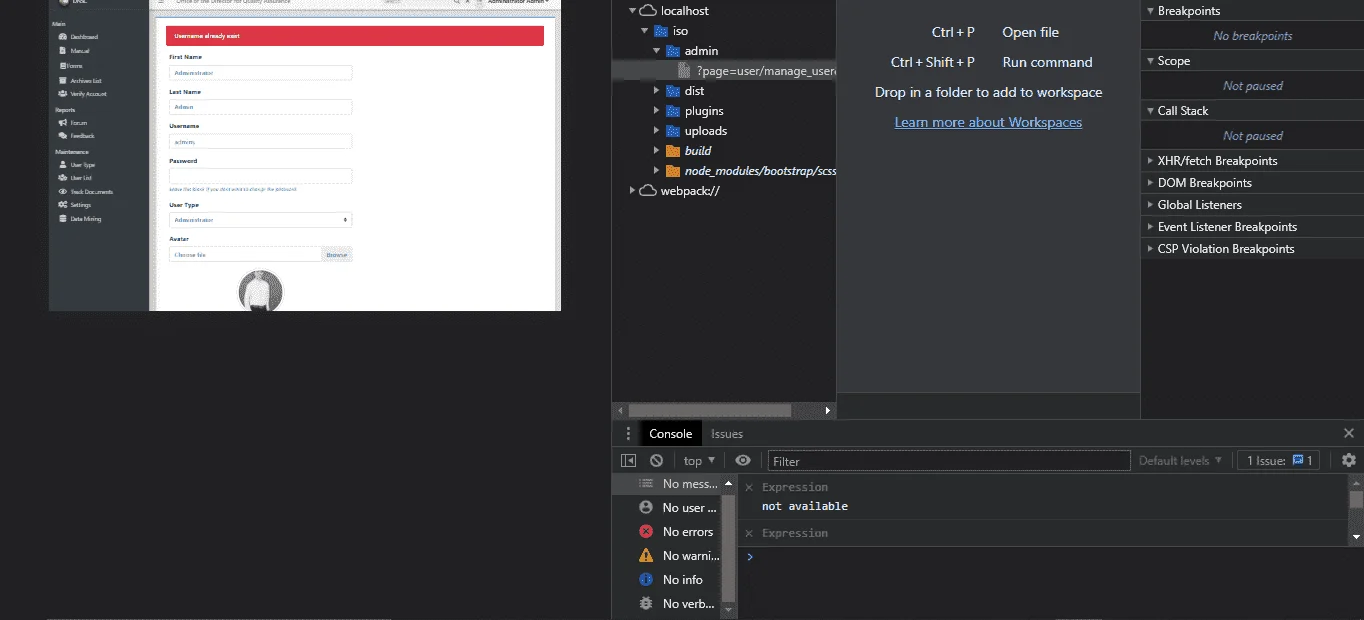The image size is (1364, 620).
Task: Click the avatar preview image
Action: [260, 291]
